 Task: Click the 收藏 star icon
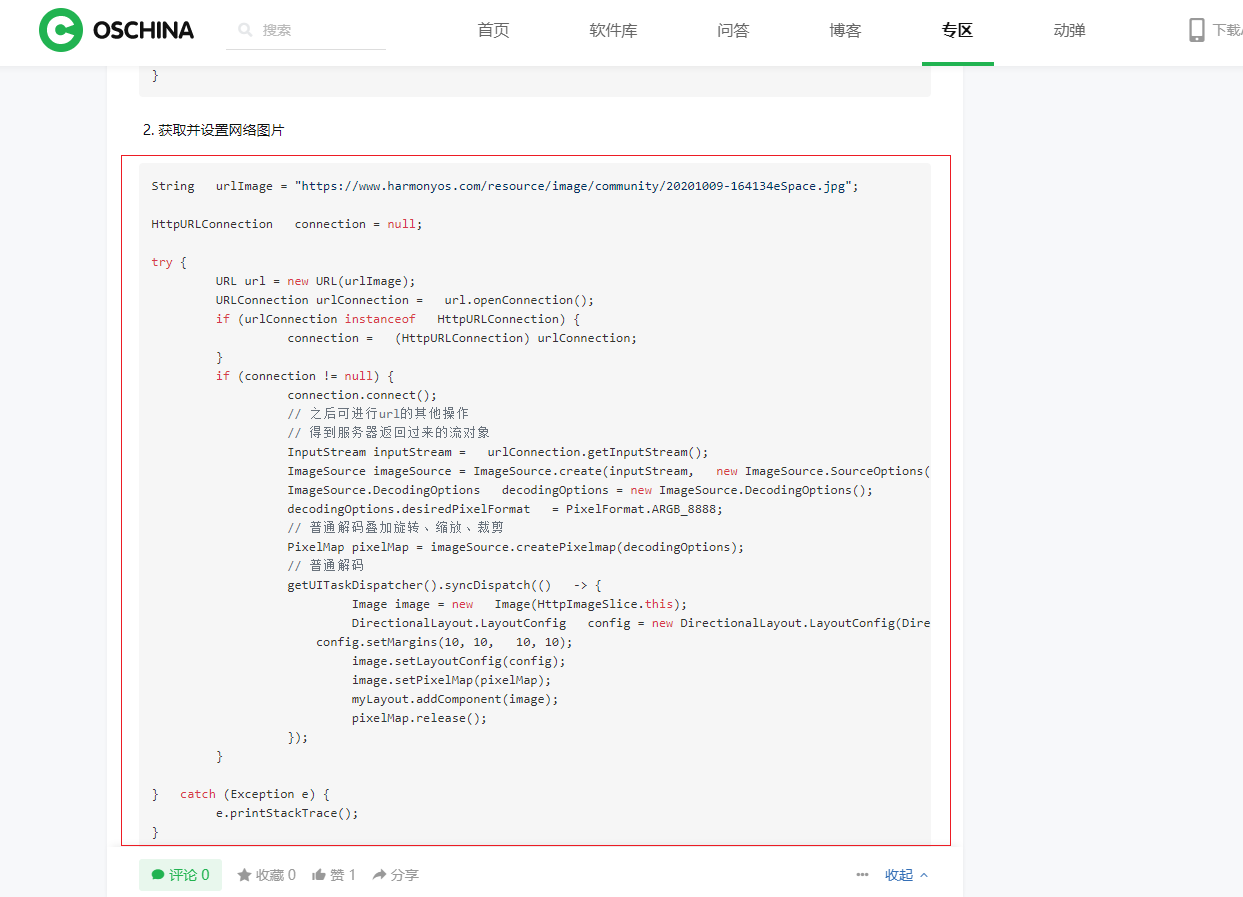click(x=244, y=875)
